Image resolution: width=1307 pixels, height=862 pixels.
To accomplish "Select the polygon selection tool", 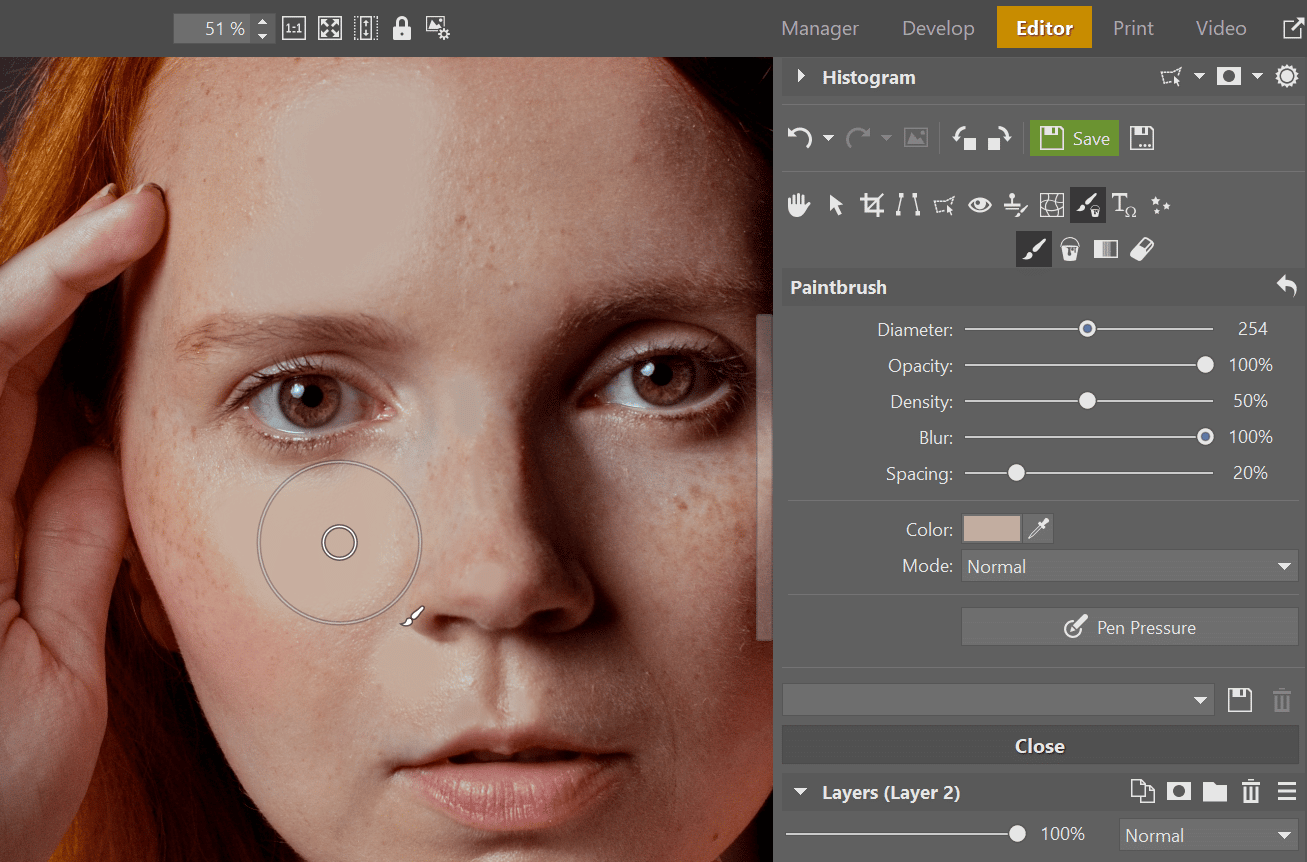I will point(944,206).
